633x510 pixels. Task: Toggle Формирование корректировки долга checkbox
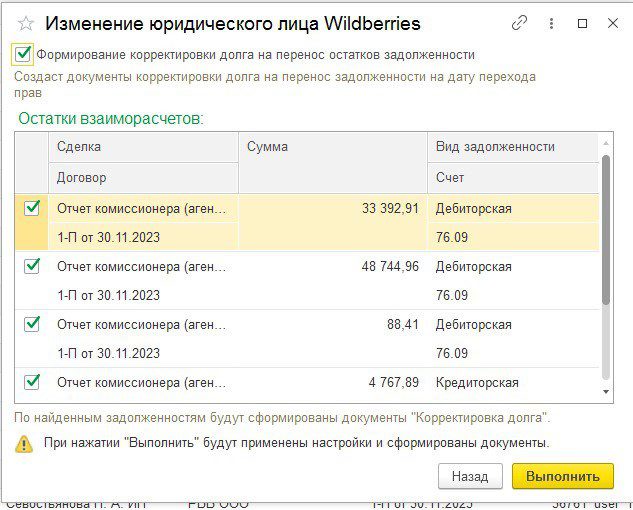click(x=24, y=55)
